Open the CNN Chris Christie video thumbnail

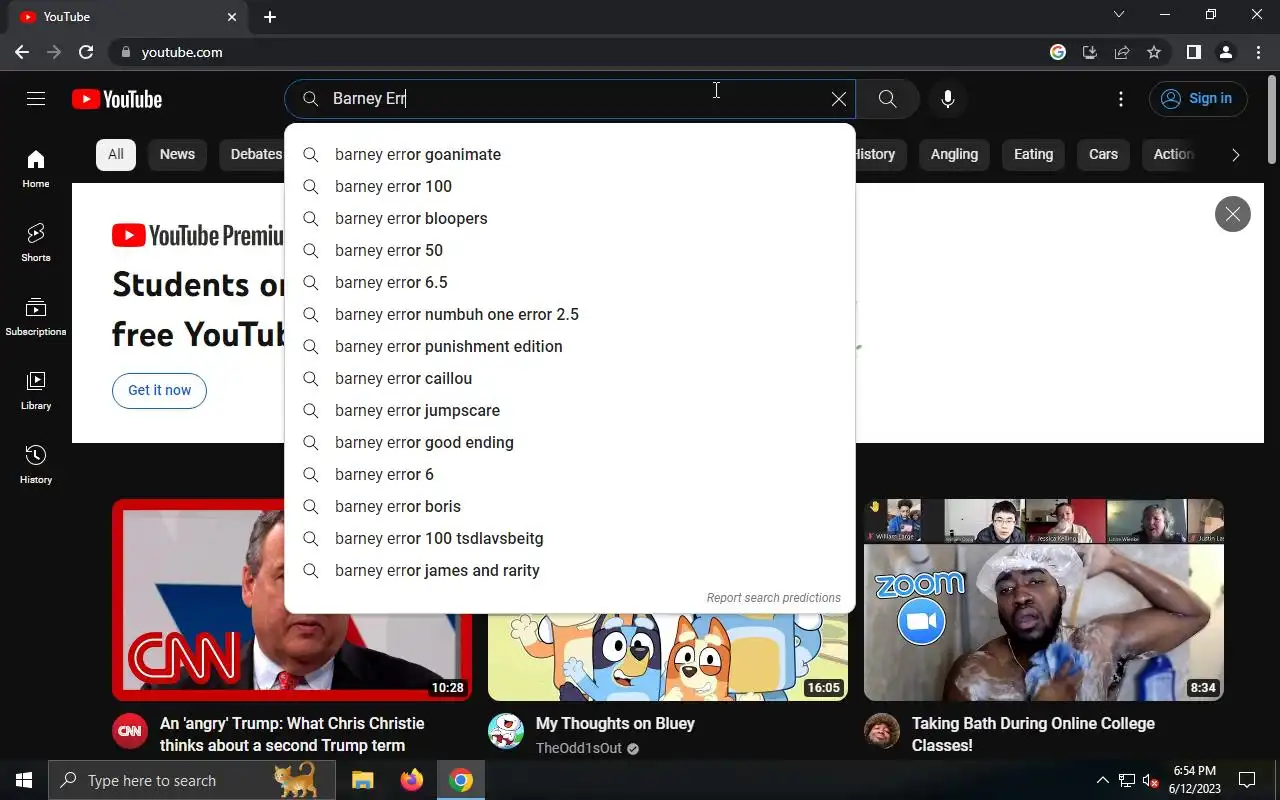(x=198, y=600)
